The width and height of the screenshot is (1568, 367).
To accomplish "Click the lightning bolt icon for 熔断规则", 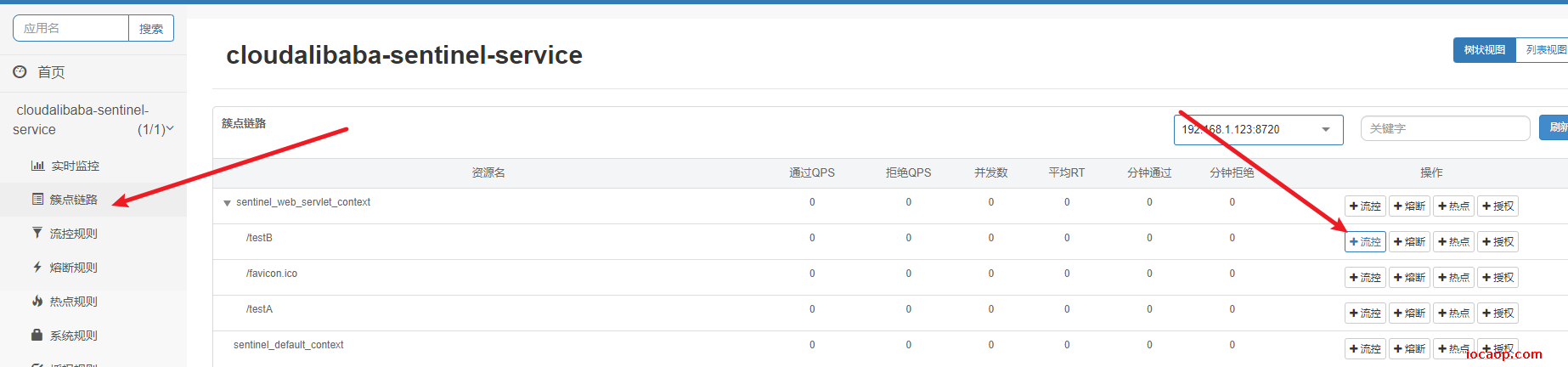I will click(37, 267).
